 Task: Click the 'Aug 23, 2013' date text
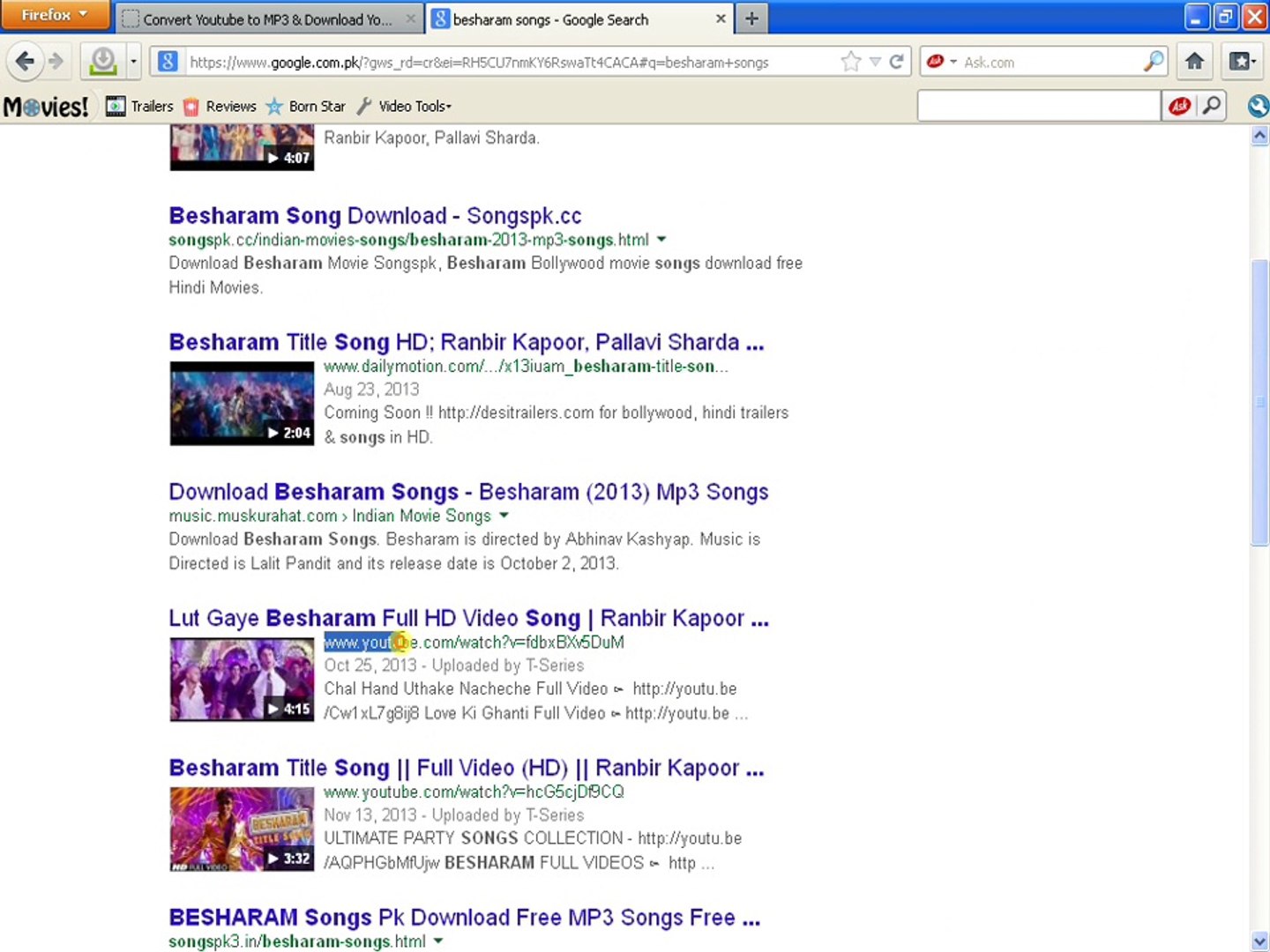pos(371,390)
